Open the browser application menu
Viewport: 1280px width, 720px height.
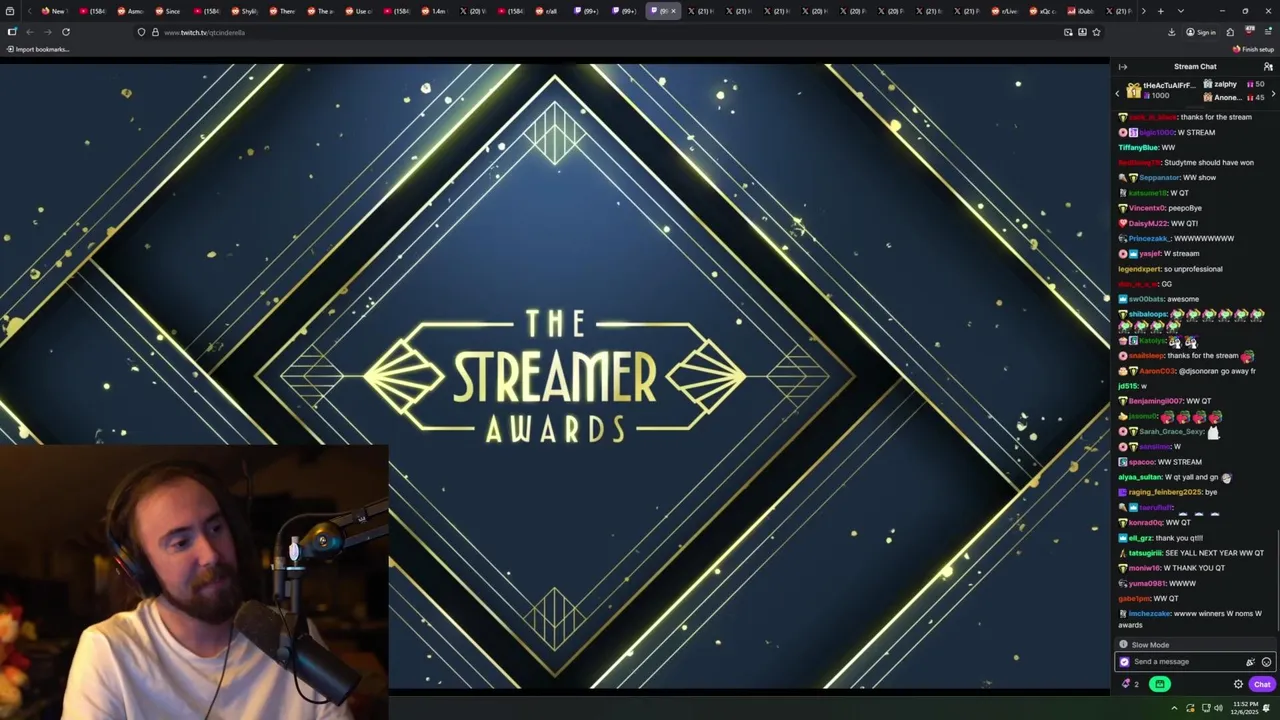1268,32
